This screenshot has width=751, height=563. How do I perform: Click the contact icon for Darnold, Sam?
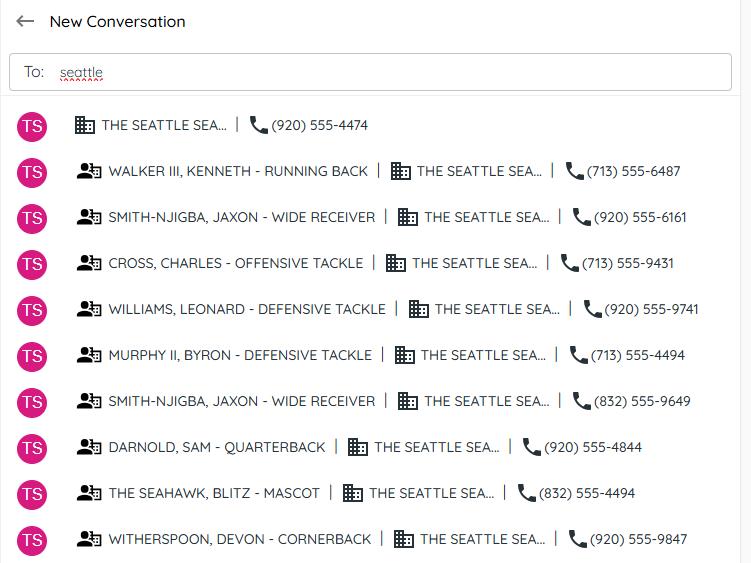89,447
